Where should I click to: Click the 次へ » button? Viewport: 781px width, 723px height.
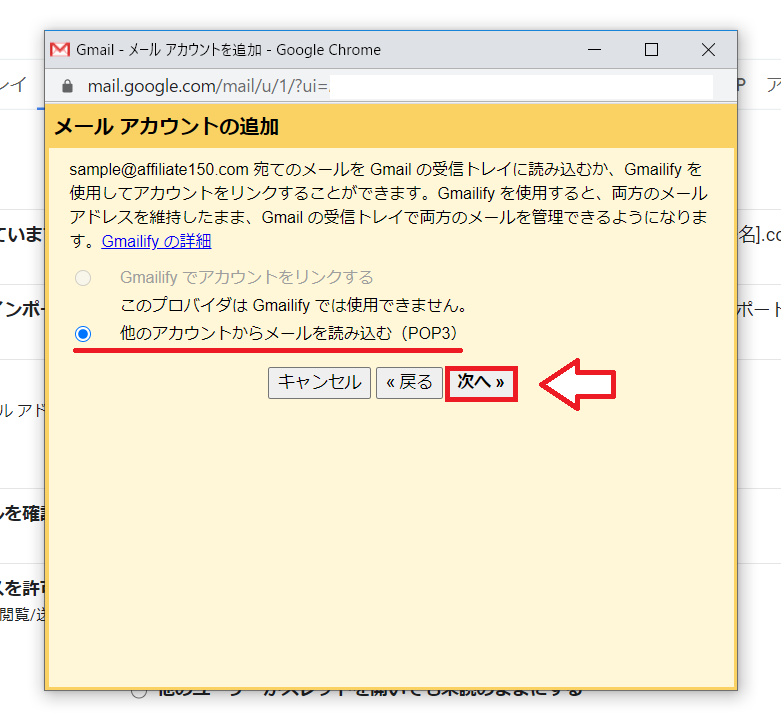(481, 383)
